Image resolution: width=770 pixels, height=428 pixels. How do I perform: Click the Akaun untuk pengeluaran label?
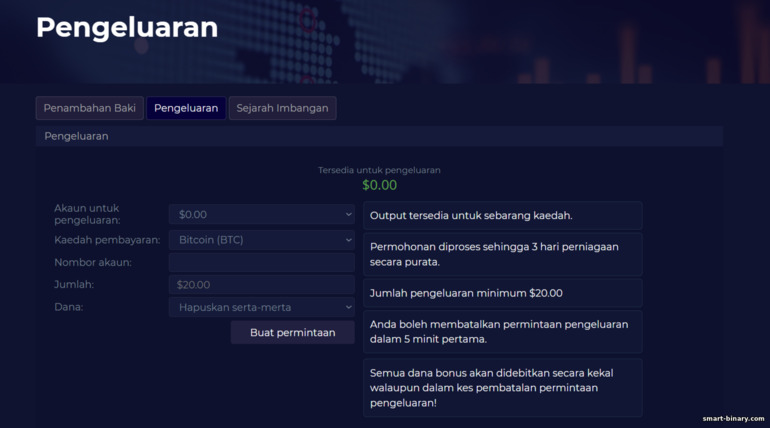(x=87, y=214)
